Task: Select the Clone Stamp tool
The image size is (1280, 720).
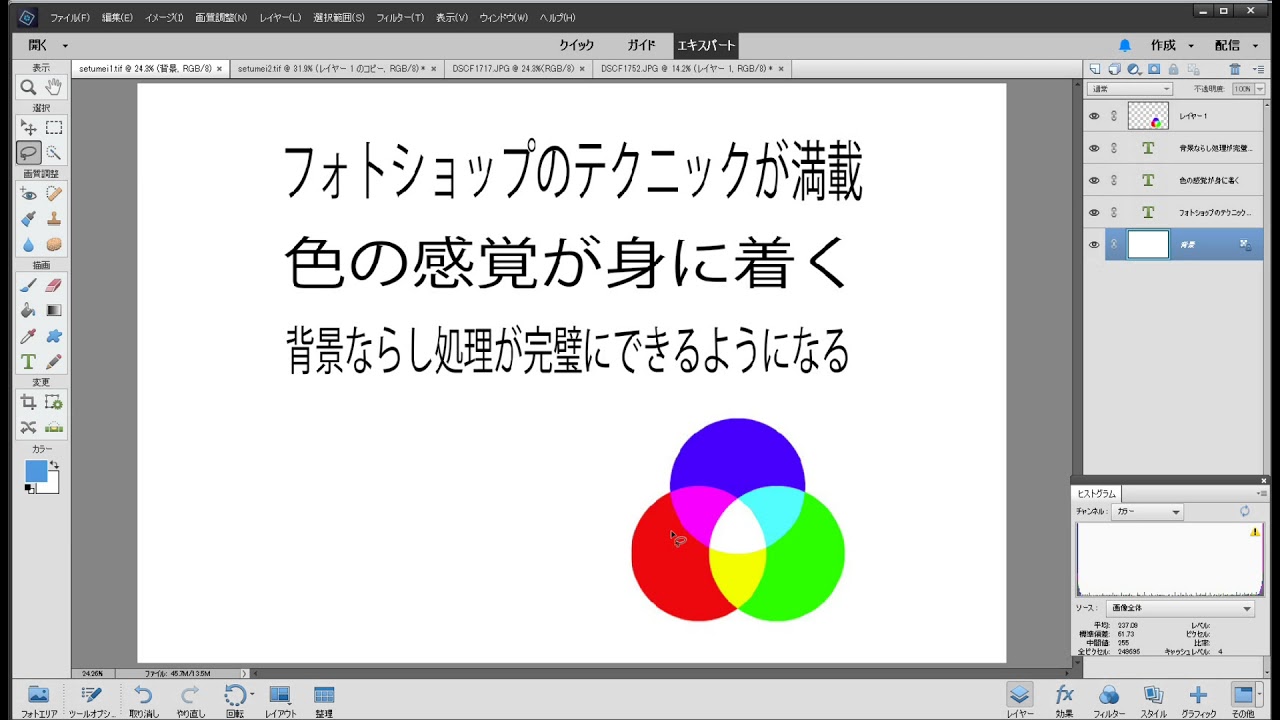Action: click(x=54, y=219)
